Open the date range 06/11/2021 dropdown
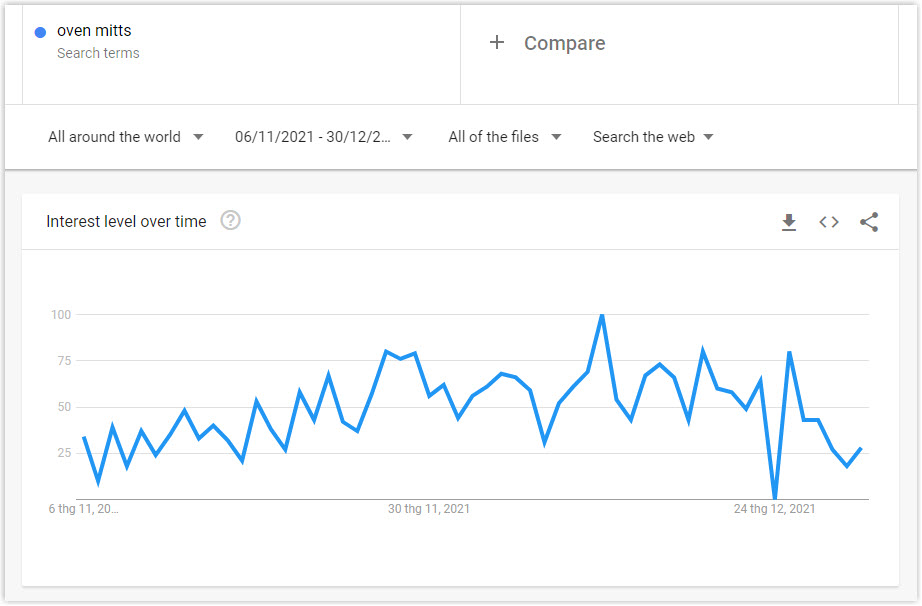This screenshot has height=606, width=922. coord(323,137)
